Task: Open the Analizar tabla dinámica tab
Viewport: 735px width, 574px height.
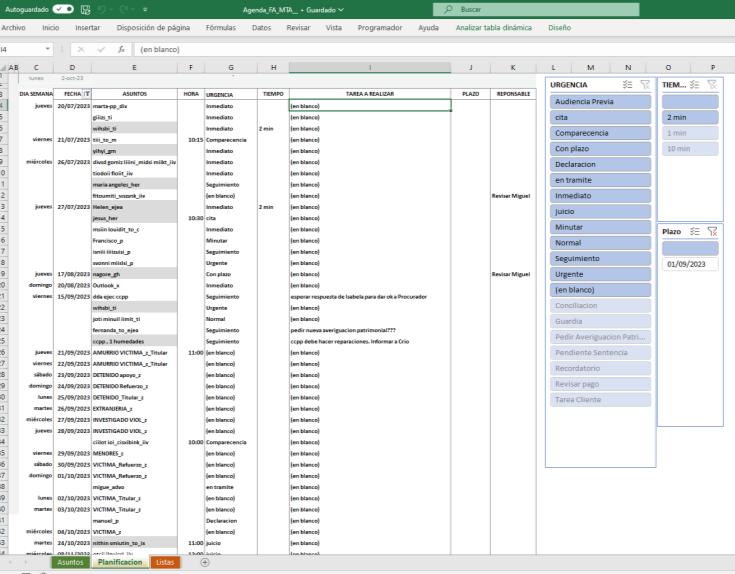Action: pyautogui.click(x=494, y=28)
